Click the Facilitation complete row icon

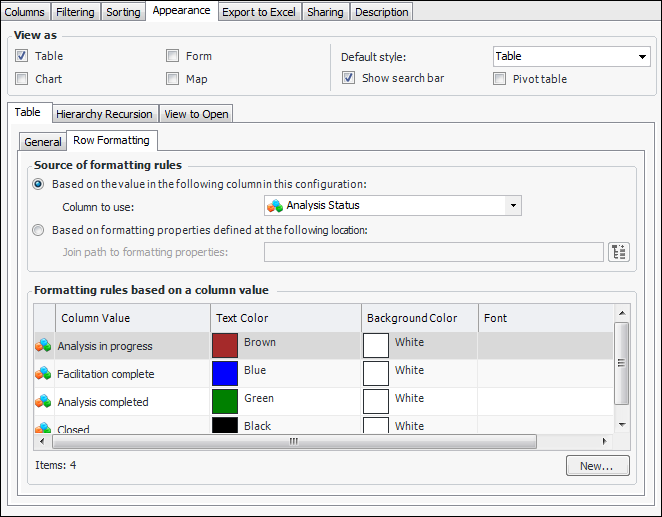(x=43, y=374)
